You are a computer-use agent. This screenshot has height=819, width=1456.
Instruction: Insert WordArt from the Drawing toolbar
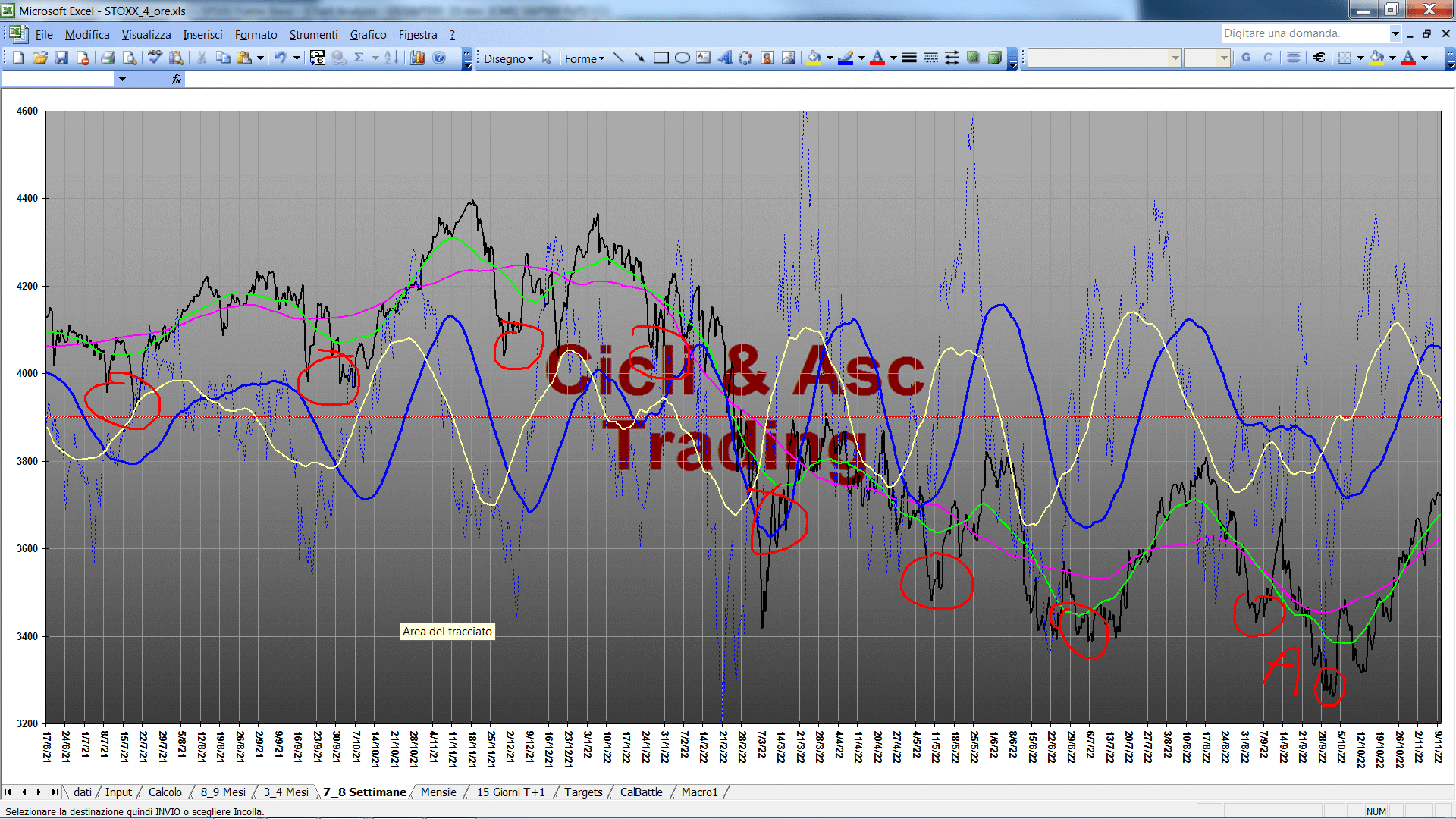coord(724,58)
